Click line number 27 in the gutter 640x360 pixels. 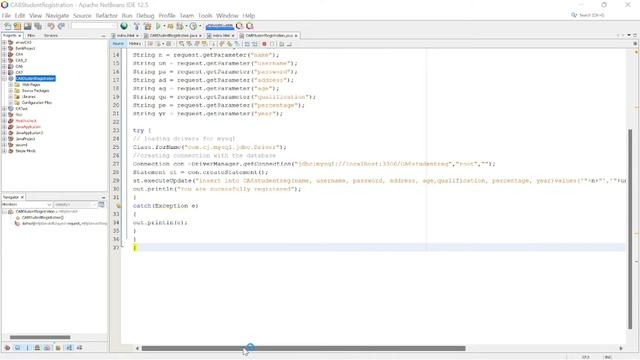116,164
